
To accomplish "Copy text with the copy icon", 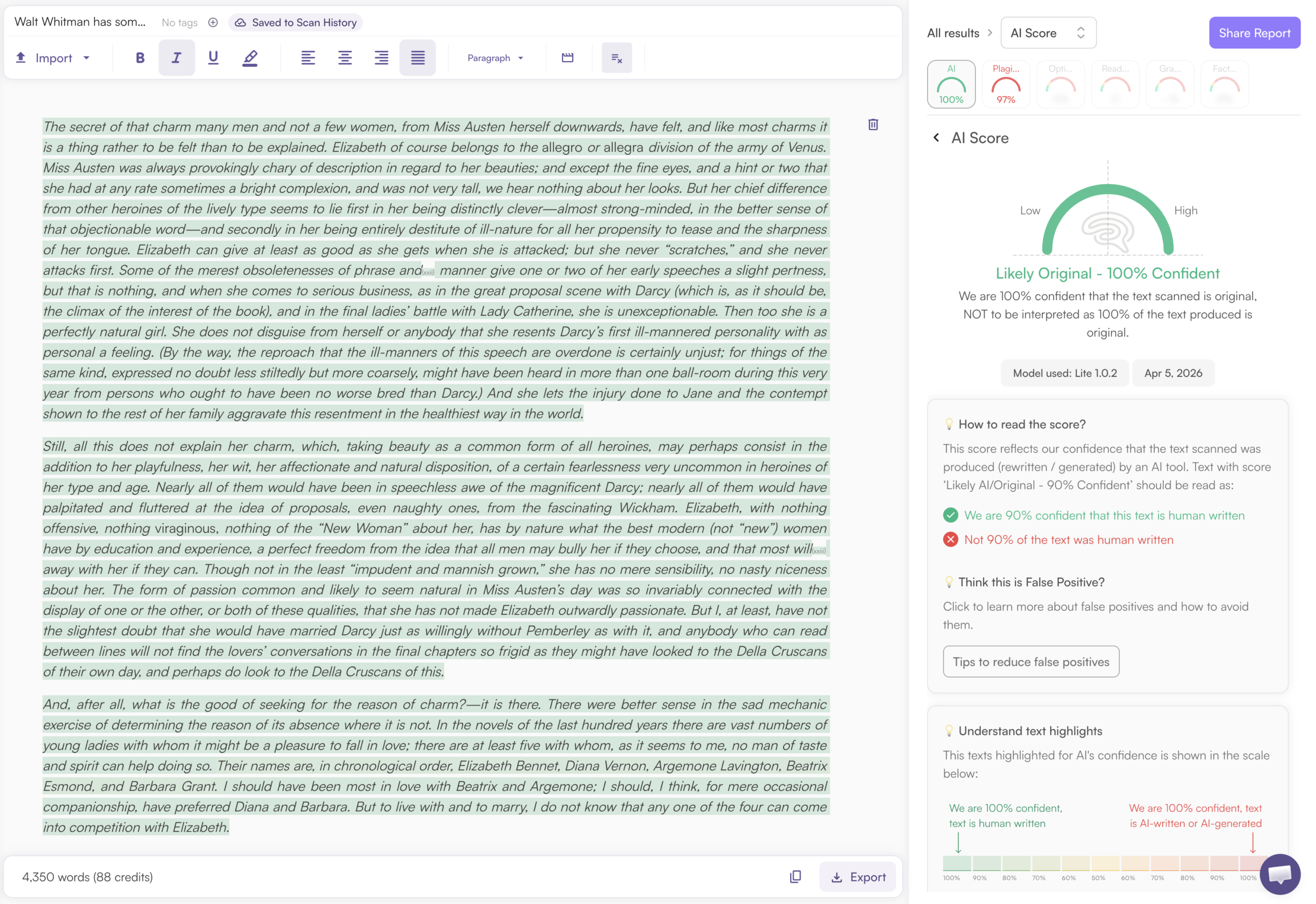I will (795, 876).
